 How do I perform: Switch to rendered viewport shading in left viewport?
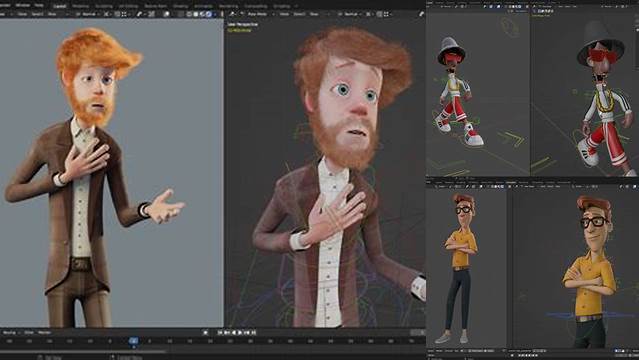point(209,14)
